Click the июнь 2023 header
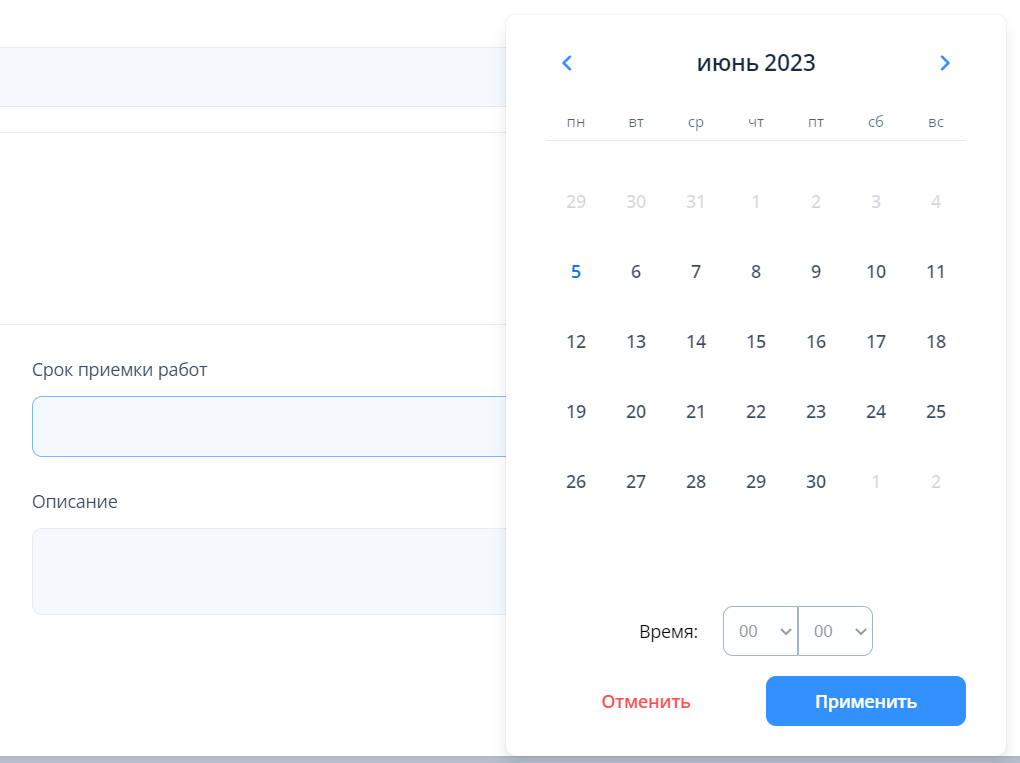Screen dimensions: 1020x763 coord(756,64)
